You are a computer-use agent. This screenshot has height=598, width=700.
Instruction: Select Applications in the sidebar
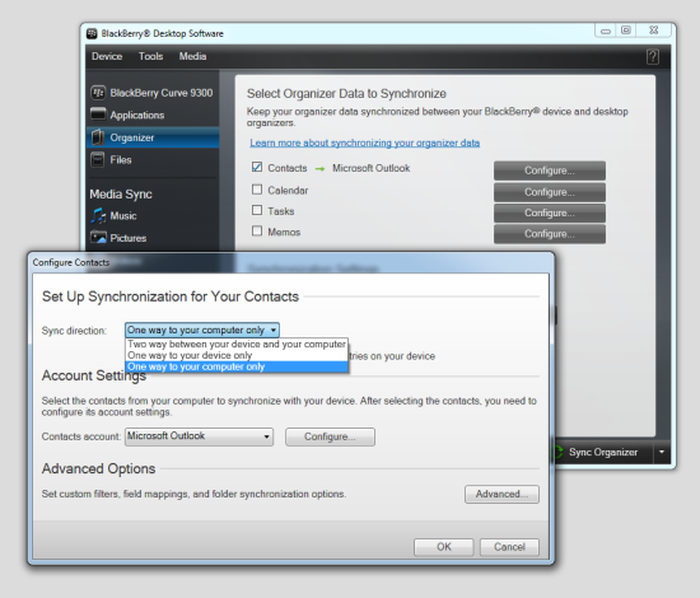pyautogui.click(x=152, y=115)
